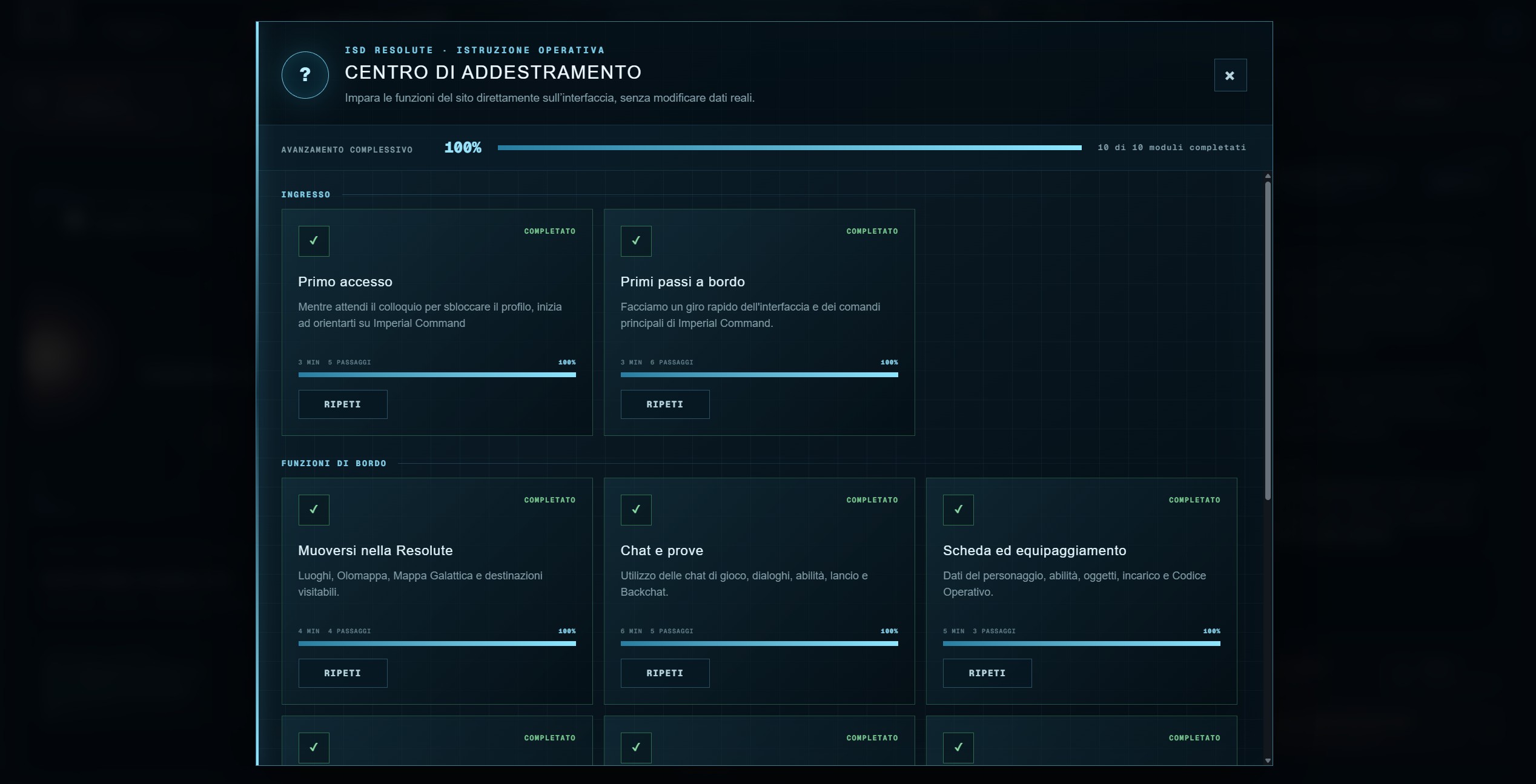
Task: Click the large overall 100% value
Action: click(x=463, y=148)
